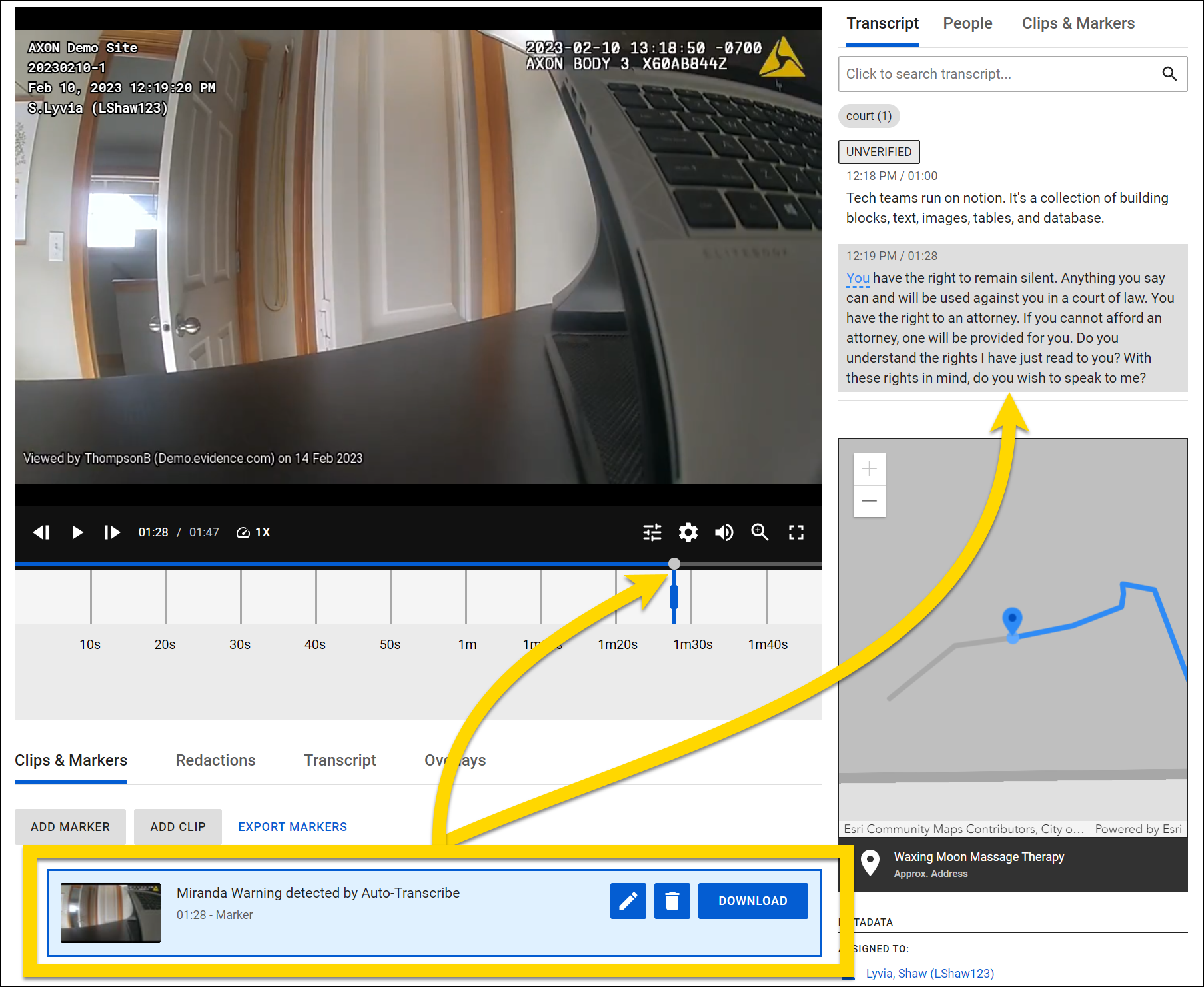Switch to the People tab

(967, 23)
